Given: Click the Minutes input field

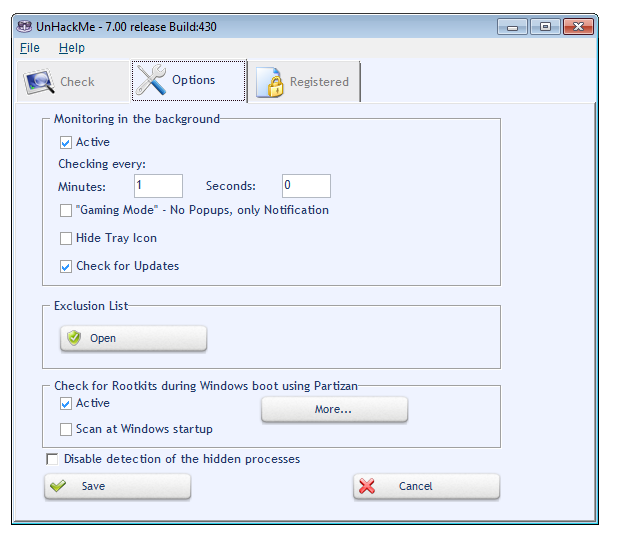Looking at the screenshot, I should pyautogui.click(x=158, y=186).
